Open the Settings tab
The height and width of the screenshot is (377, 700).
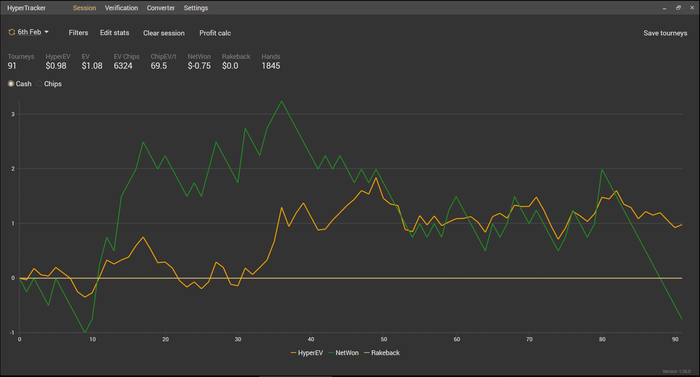(x=196, y=8)
